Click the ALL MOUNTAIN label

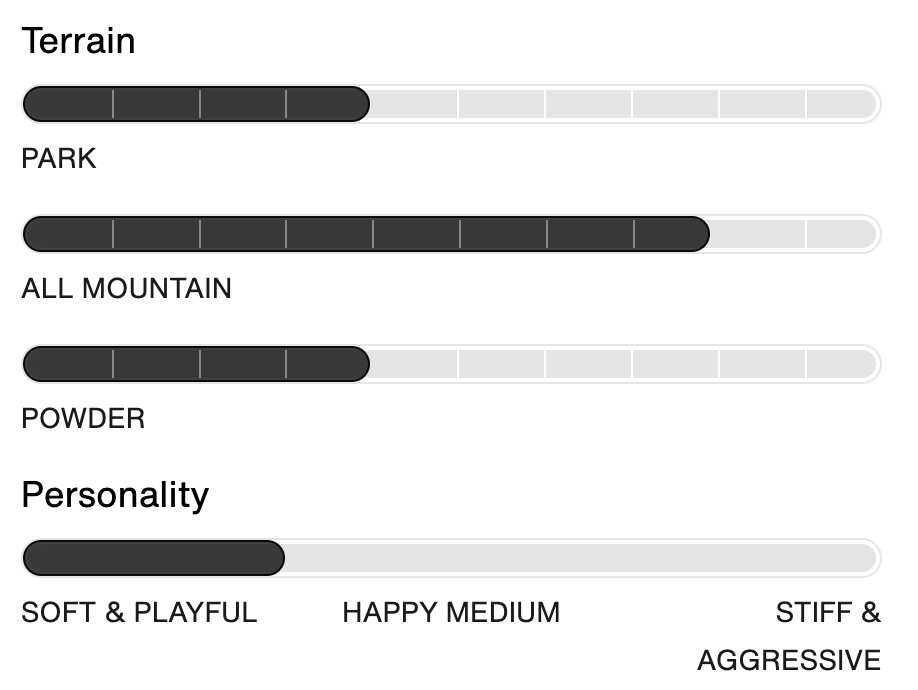tap(126, 289)
